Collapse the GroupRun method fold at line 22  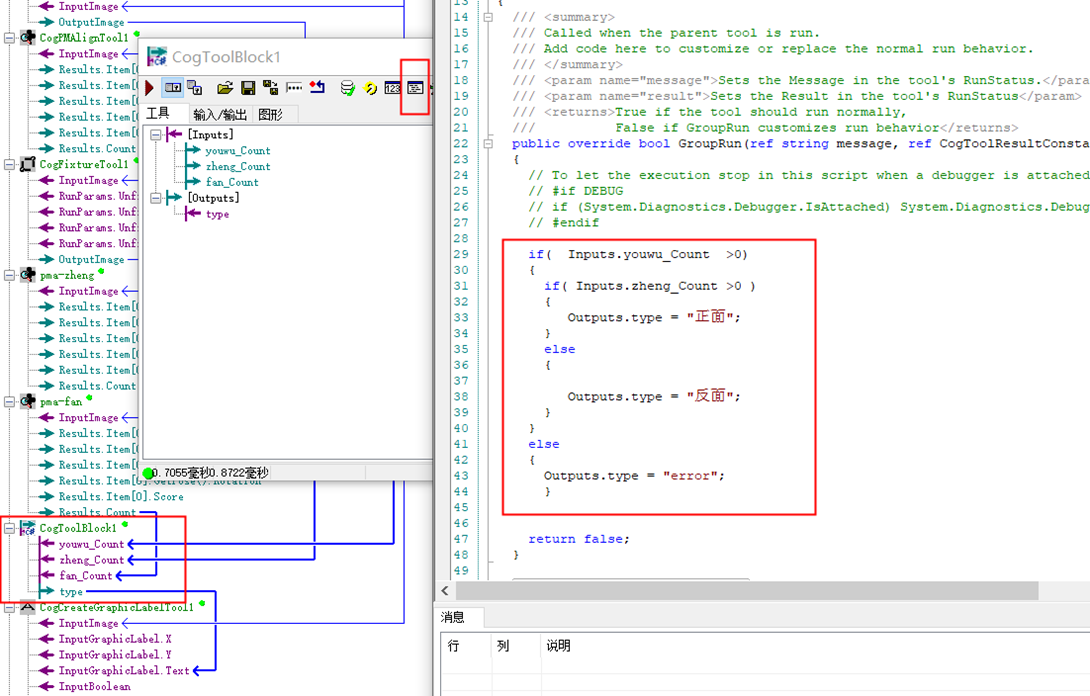point(488,143)
